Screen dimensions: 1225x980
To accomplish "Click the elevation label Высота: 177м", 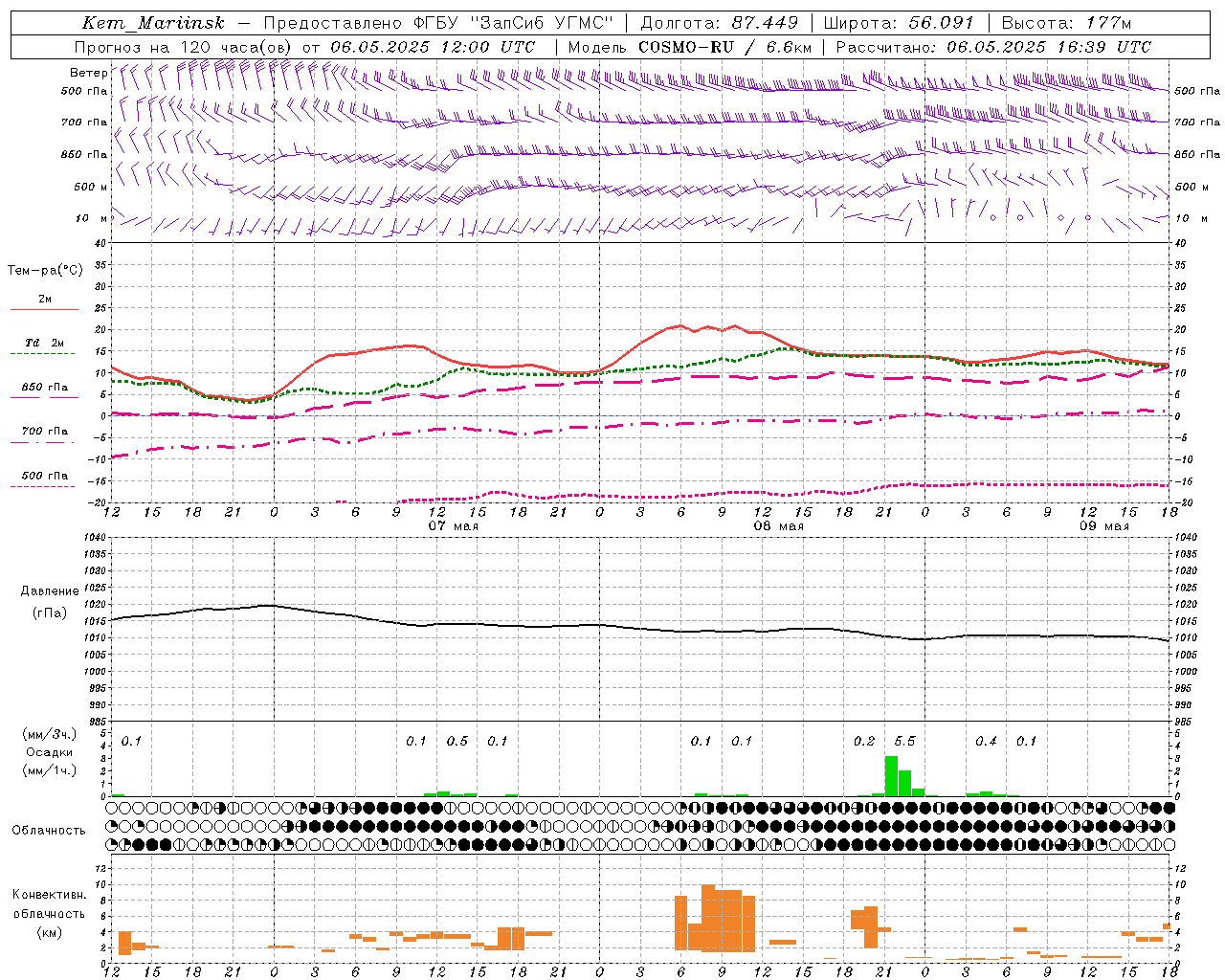I will 1066,23.
